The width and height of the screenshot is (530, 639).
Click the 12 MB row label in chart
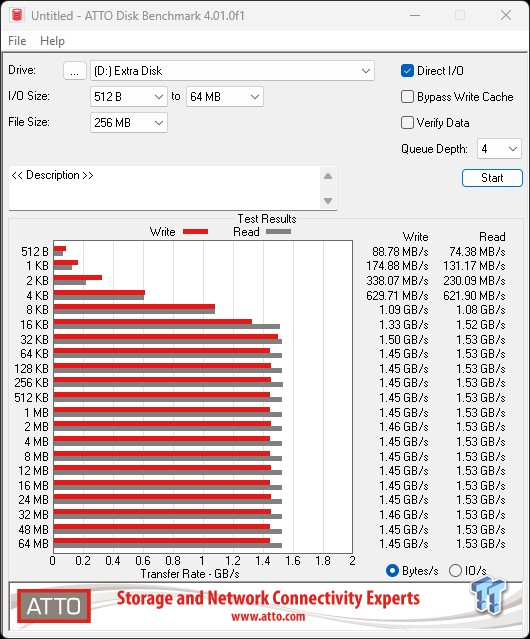pos(33,471)
